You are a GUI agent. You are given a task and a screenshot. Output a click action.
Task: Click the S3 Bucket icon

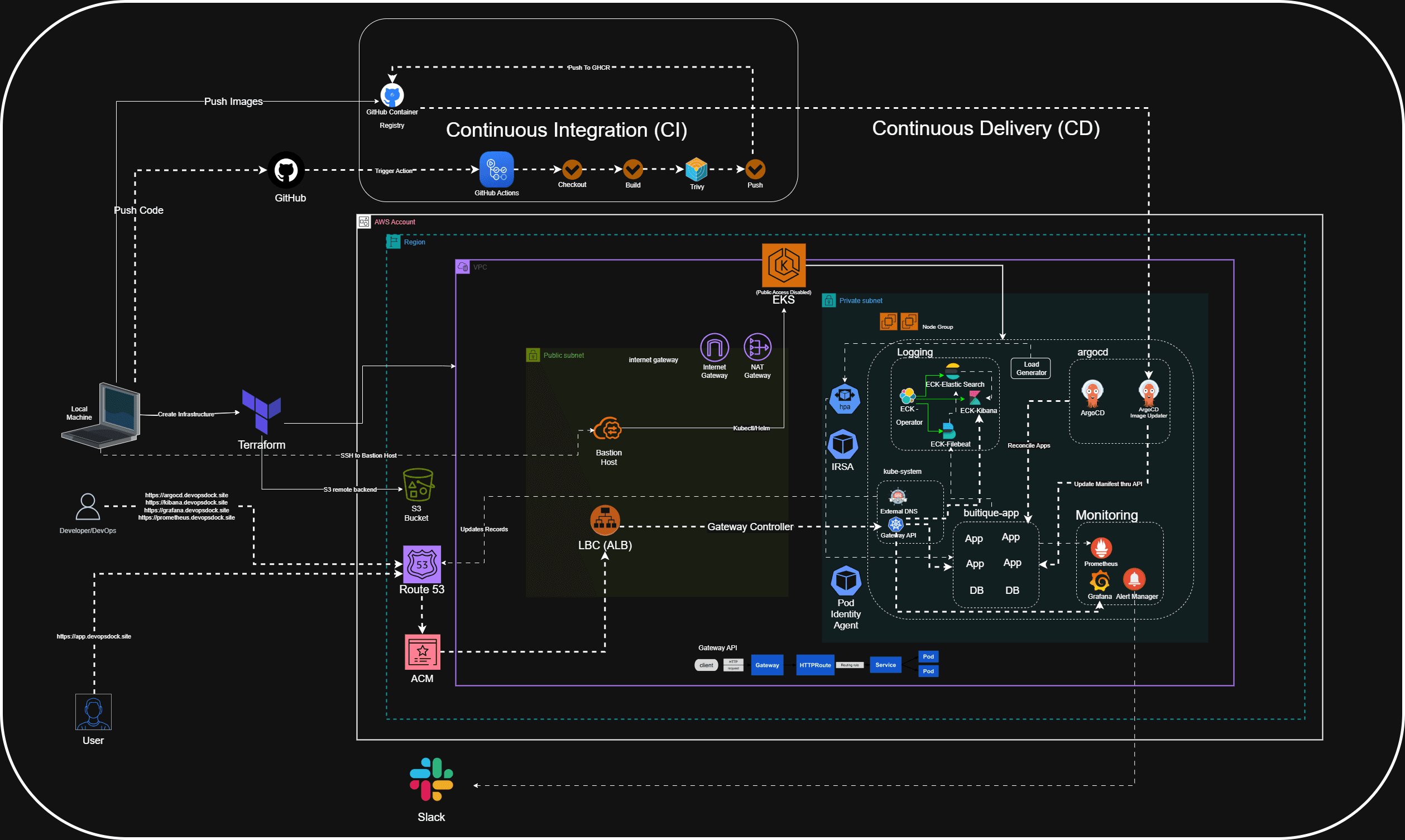(418, 484)
